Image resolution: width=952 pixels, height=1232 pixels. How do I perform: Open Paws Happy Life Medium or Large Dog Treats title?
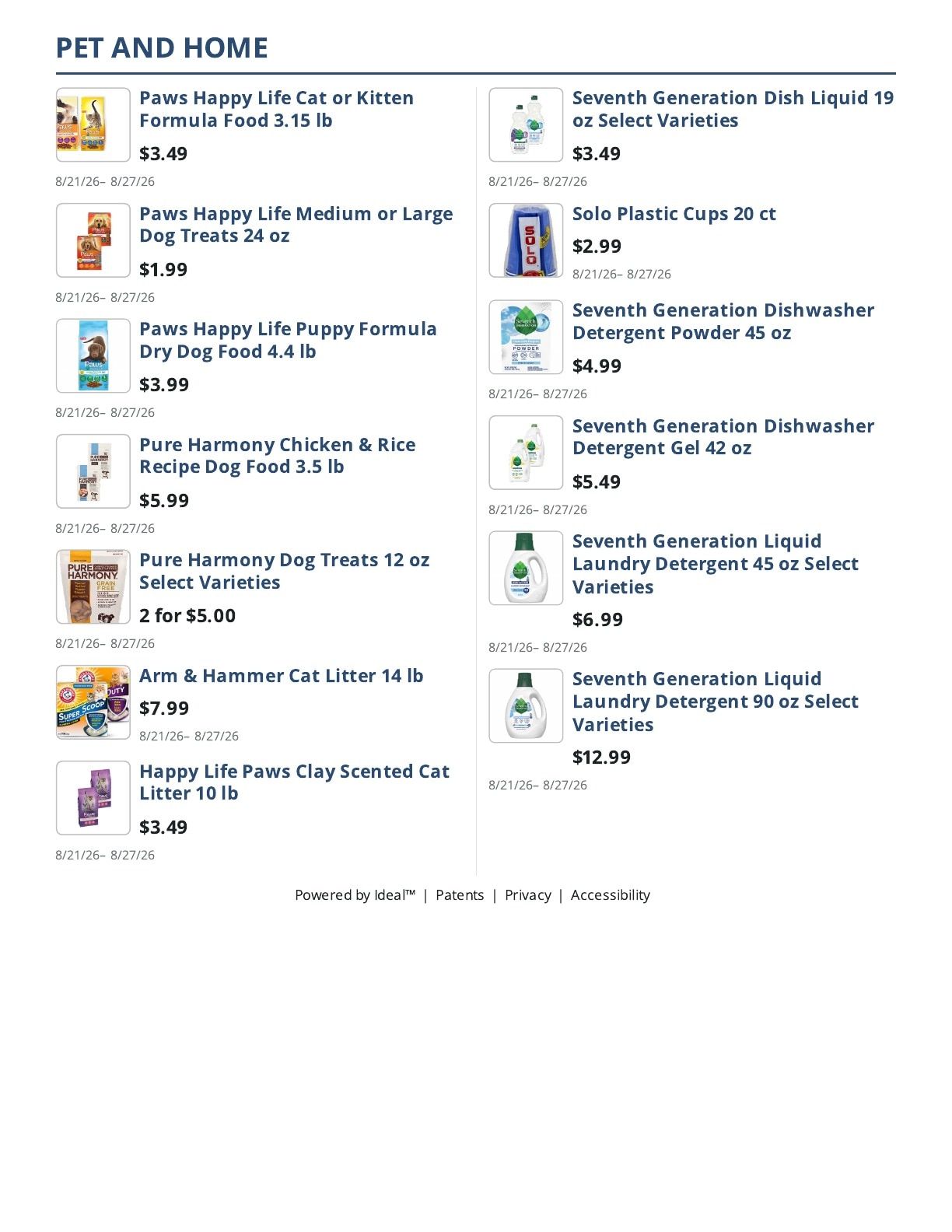[296, 225]
